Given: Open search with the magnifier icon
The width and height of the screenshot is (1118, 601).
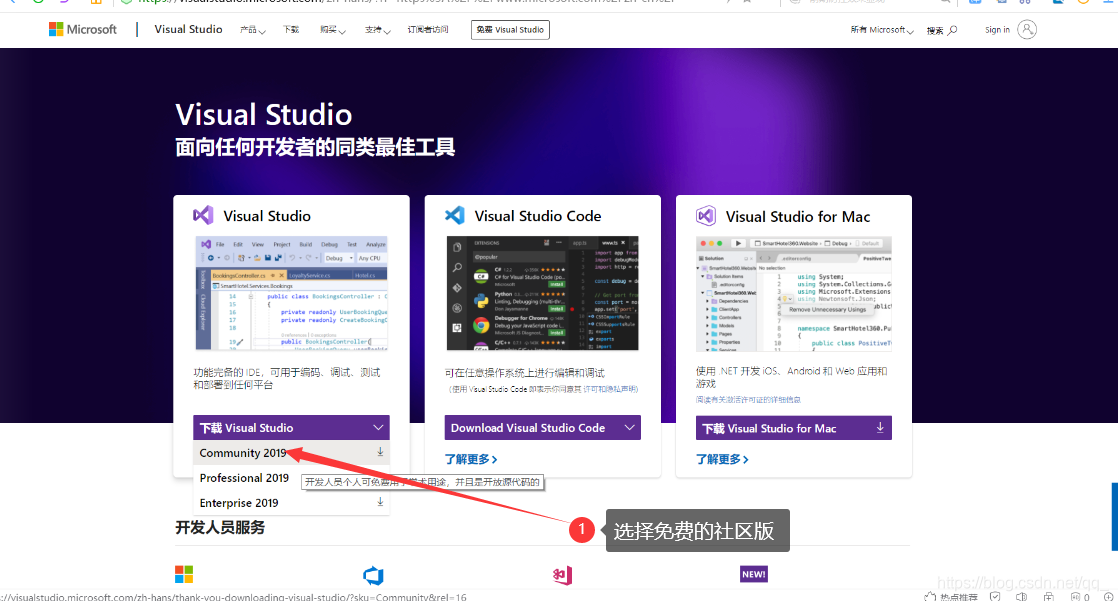Looking at the screenshot, I should coord(952,30).
